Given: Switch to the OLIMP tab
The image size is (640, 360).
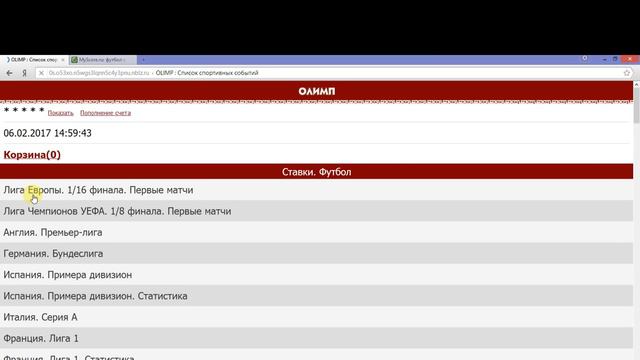Looking at the screenshot, I should coord(33,60).
